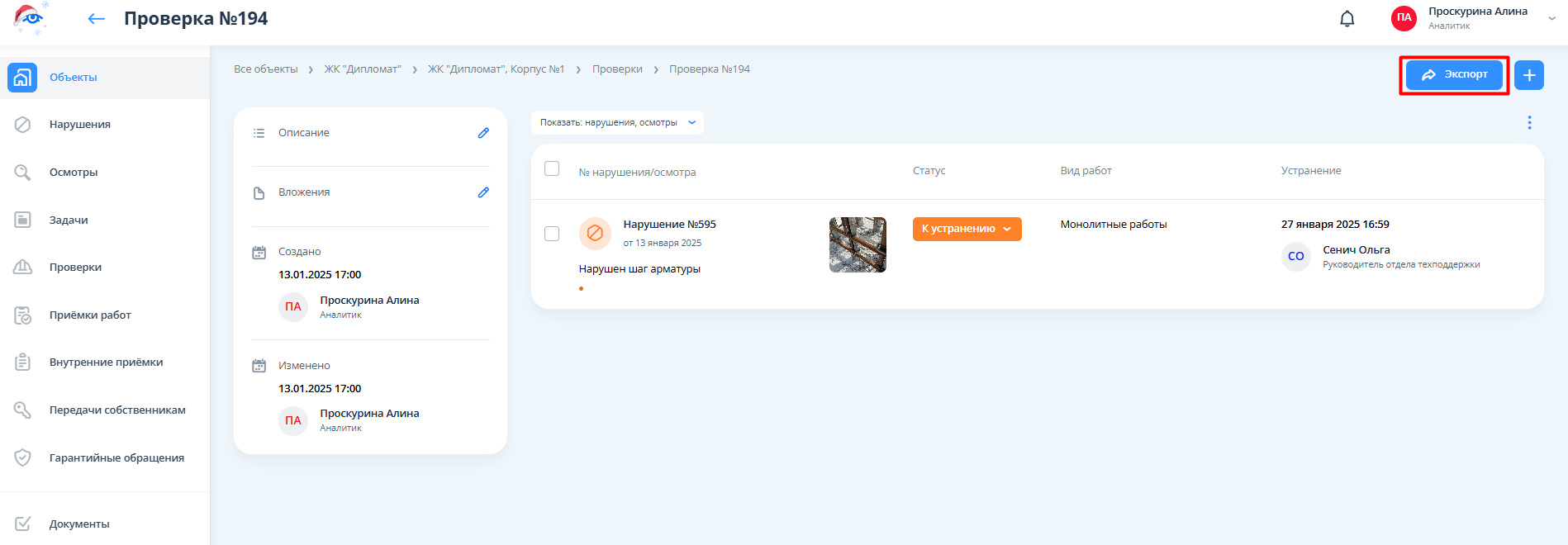Open the К устранению status dropdown
Image resolution: width=1568 pixels, height=545 pixels.
[967, 229]
